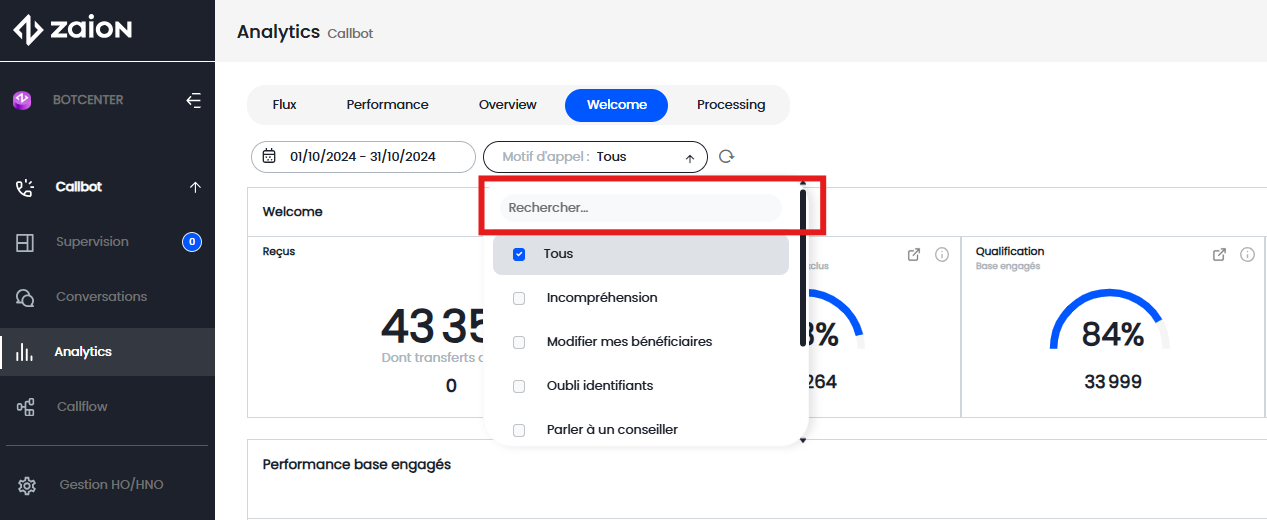Open Conversations in the sidebar
Screen dimensions: 1267x520
pos(101,297)
